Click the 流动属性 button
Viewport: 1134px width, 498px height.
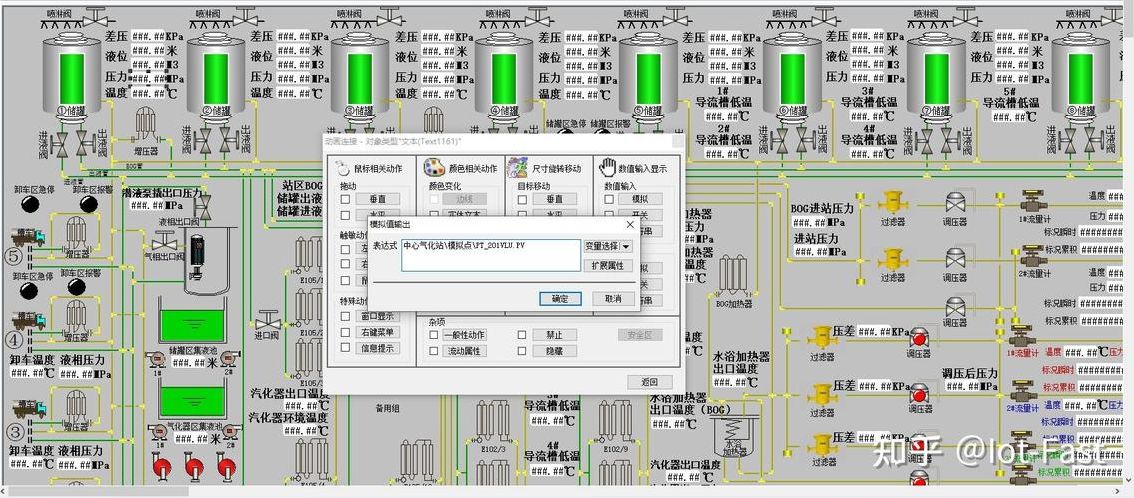464,351
